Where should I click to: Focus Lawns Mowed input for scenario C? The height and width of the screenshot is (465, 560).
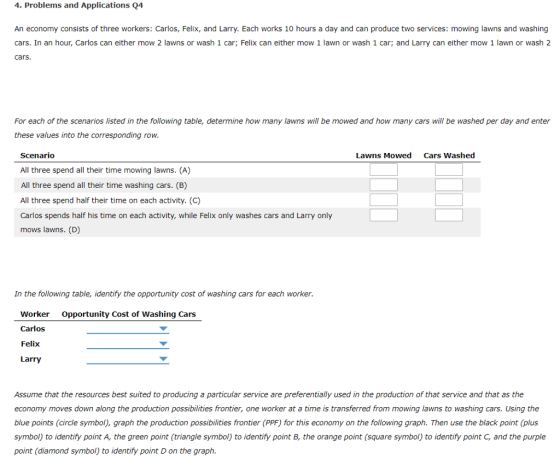coord(384,200)
